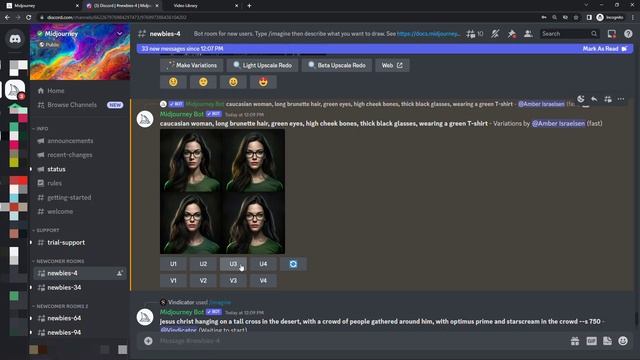
Task: Open the GIF picker icon
Action: point(591,341)
